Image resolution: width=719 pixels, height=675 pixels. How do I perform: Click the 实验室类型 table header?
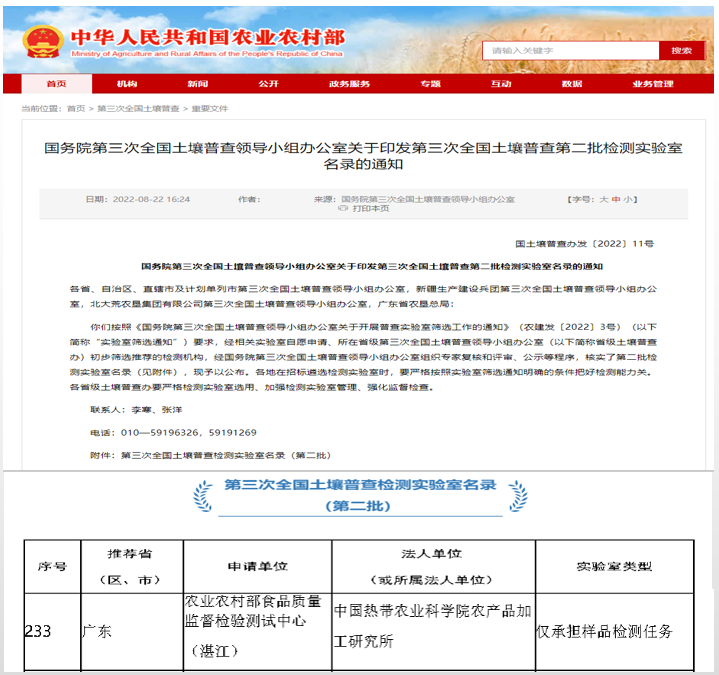614,567
